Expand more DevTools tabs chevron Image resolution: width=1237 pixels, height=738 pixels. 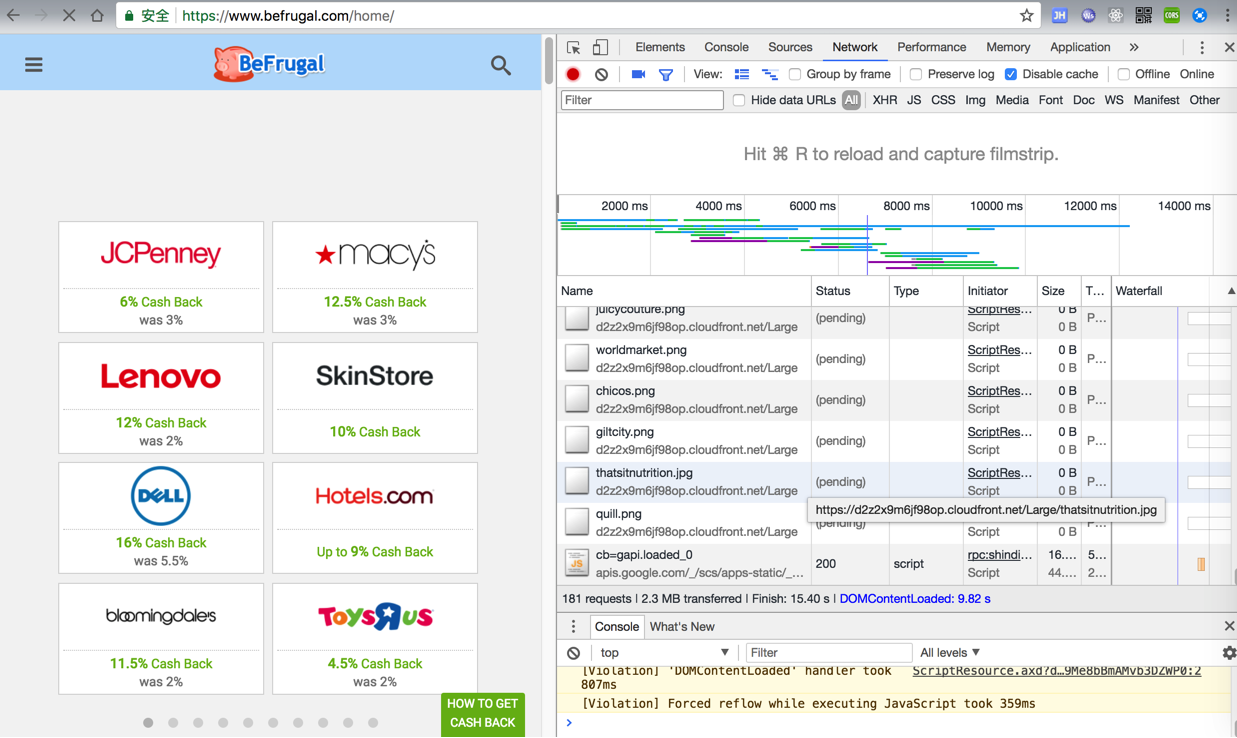(1134, 47)
